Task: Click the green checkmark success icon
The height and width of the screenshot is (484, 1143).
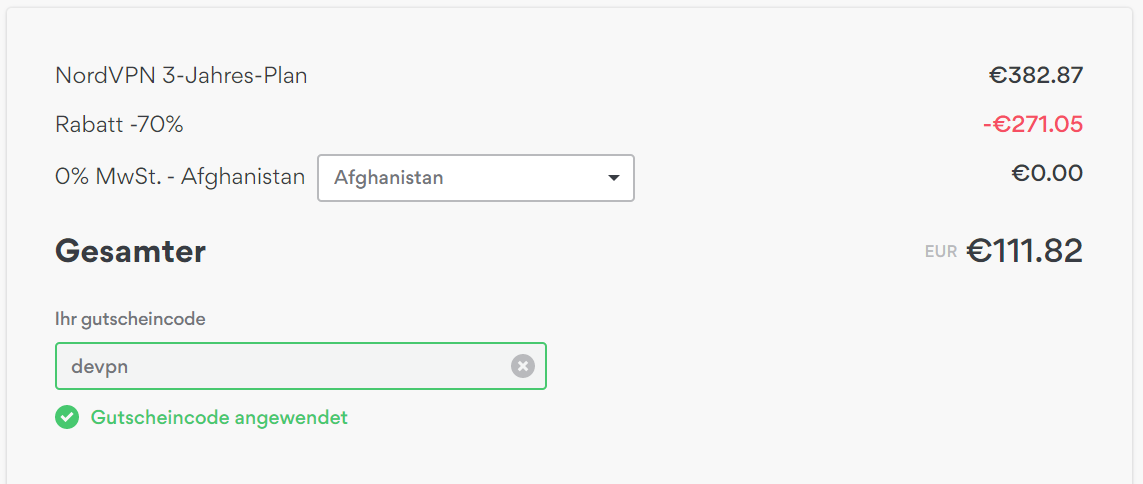Action: pos(66,418)
